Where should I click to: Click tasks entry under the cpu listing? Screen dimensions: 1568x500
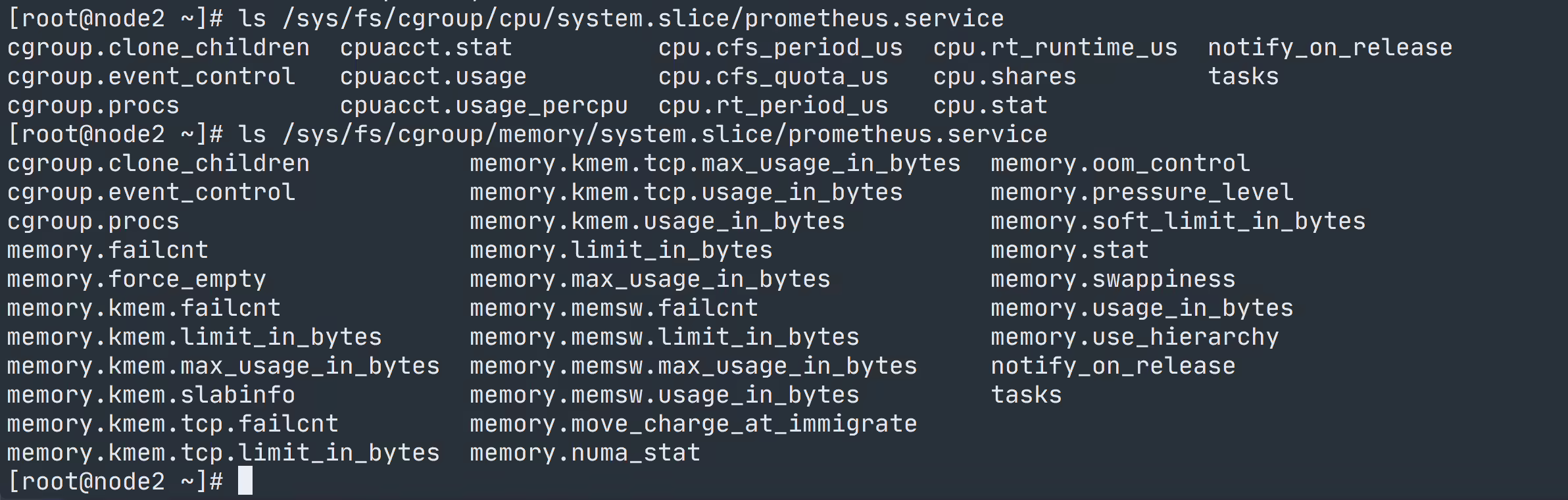[1244, 77]
